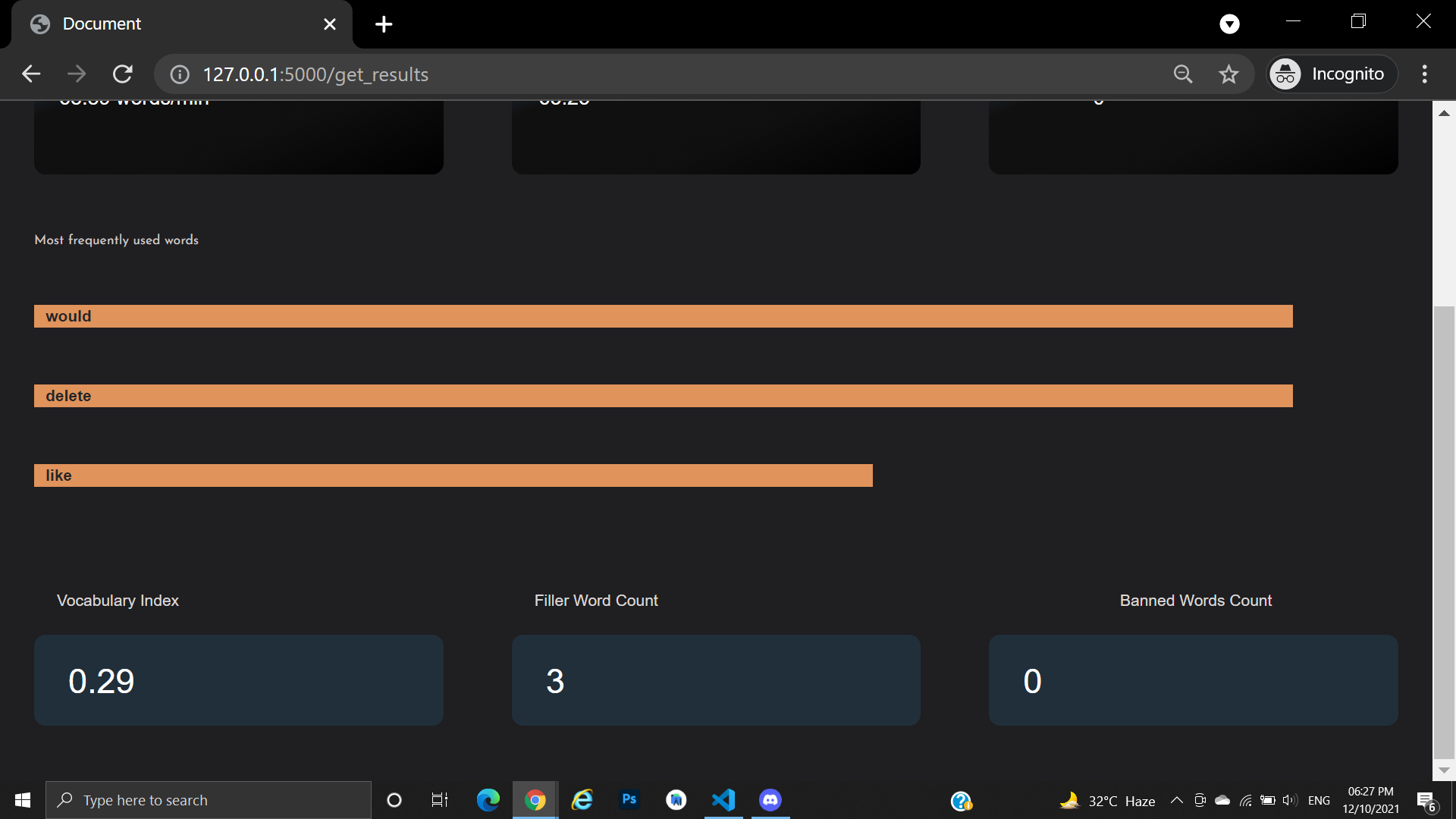1456x819 pixels.
Task: Open Discord from taskbar
Action: (770, 800)
